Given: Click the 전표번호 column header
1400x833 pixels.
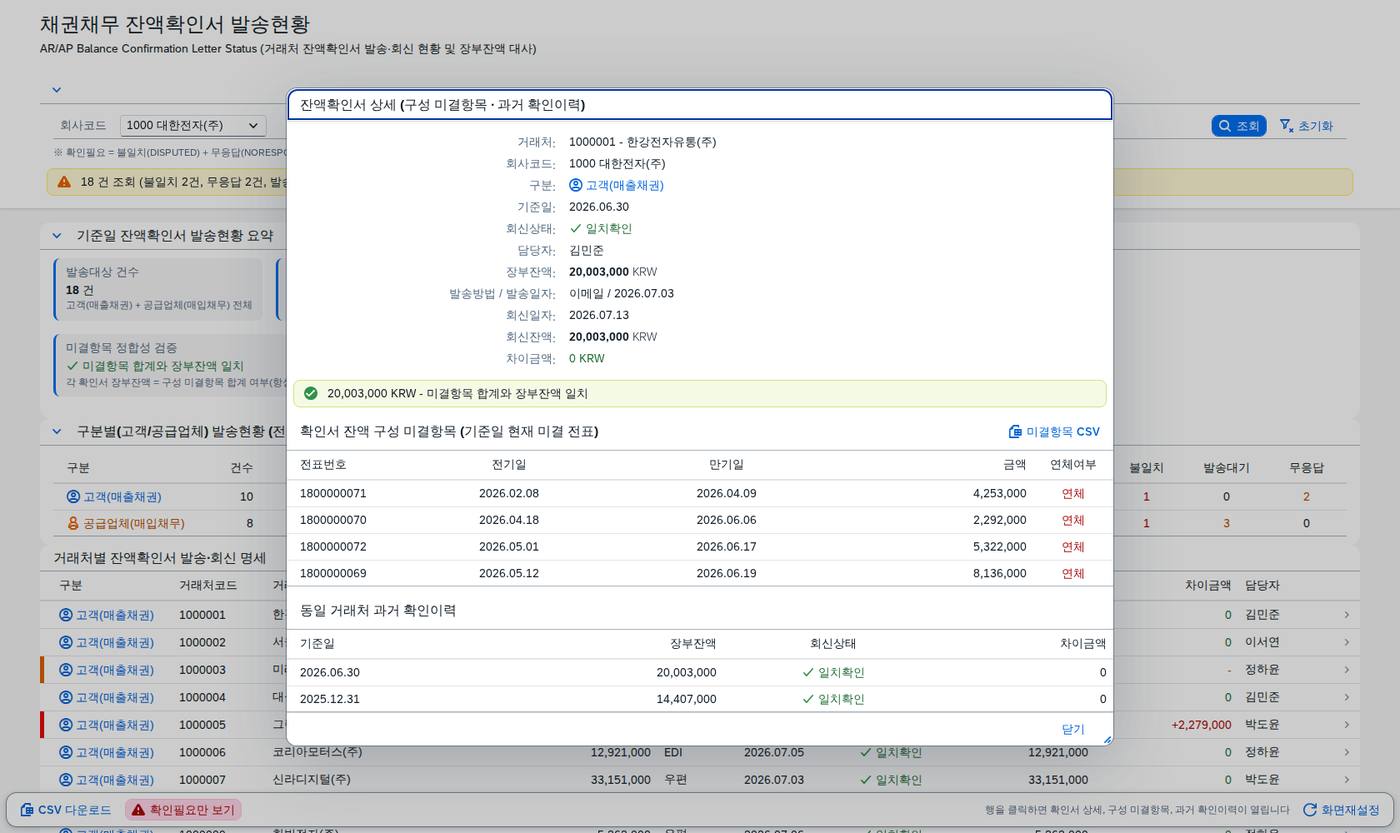Looking at the screenshot, I should [323, 465].
